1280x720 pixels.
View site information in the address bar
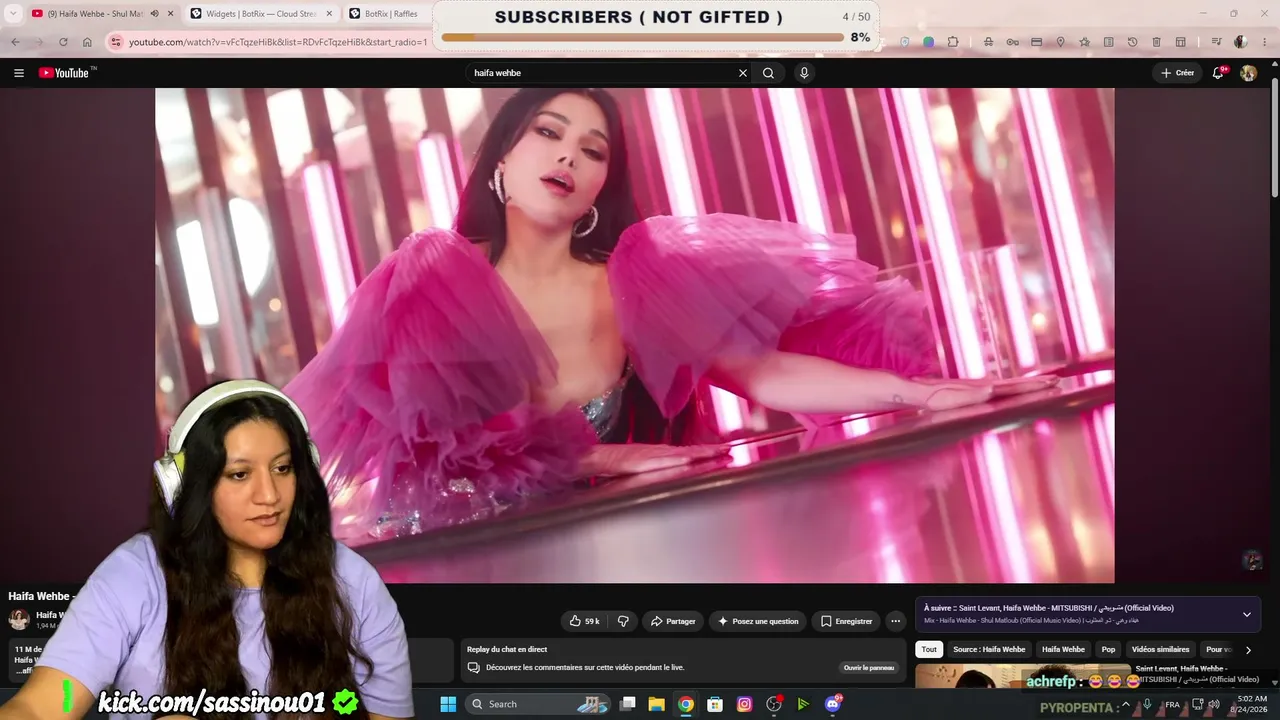pyautogui.click(x=115, y=42)
